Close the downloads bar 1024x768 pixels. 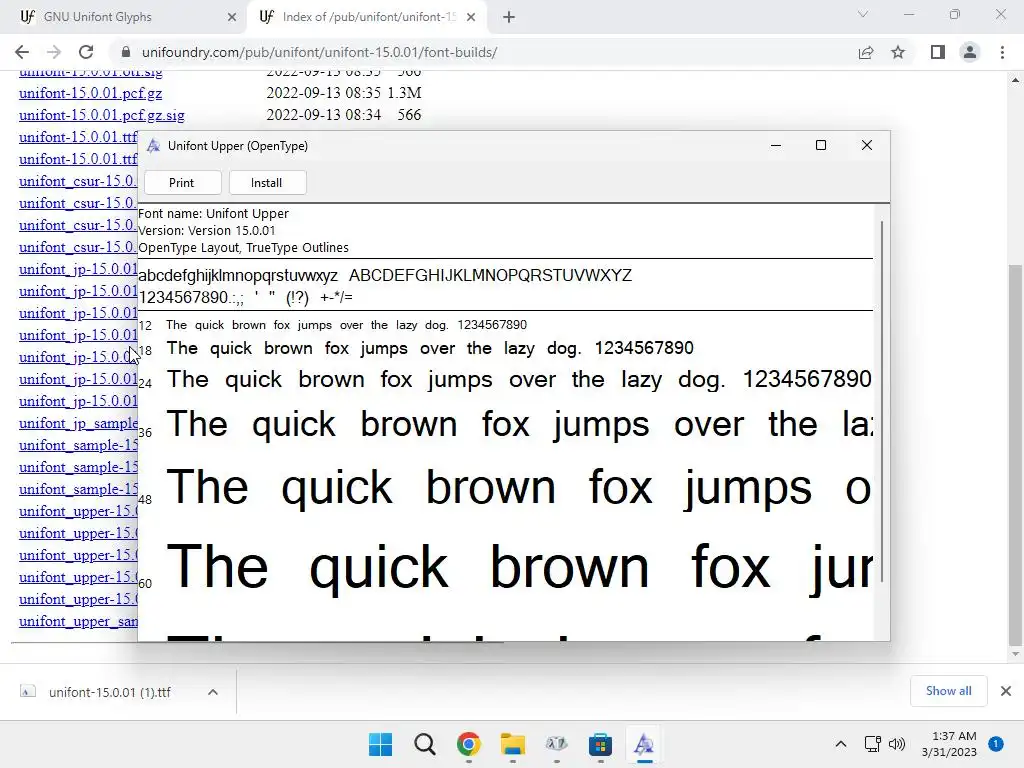(x=1006, y=691)
